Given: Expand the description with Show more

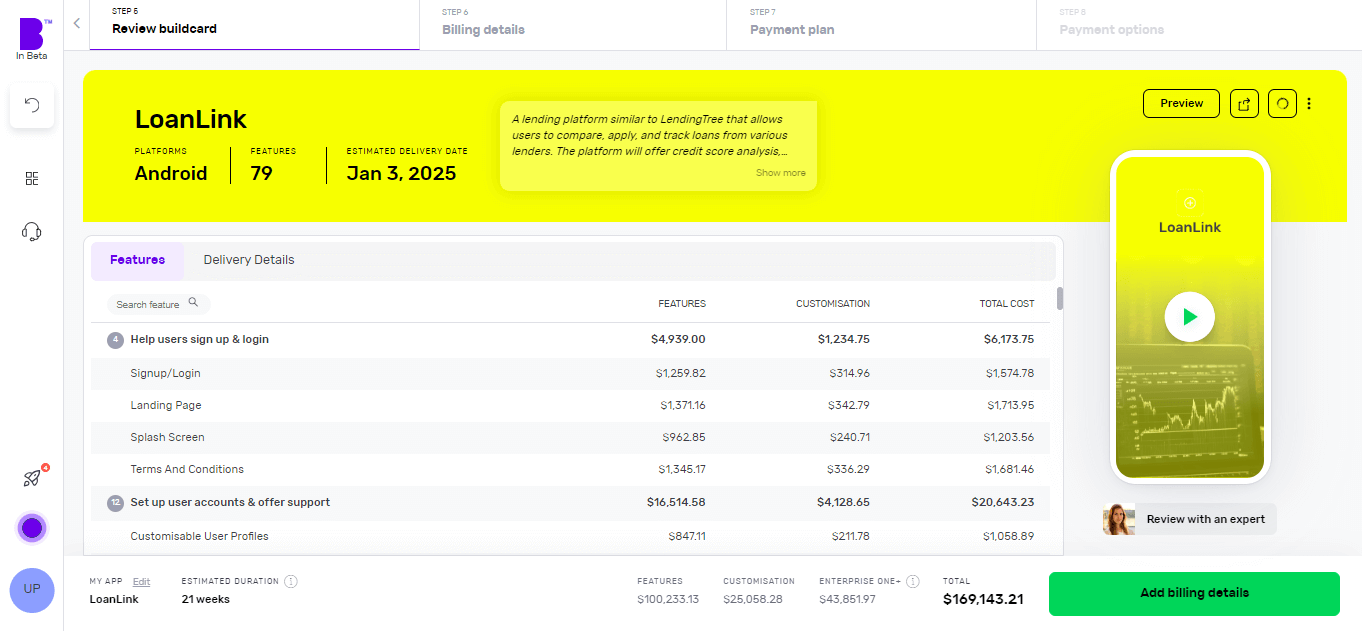Looking at the screenshot, I should pyautogui.click(x=781, y=173).
